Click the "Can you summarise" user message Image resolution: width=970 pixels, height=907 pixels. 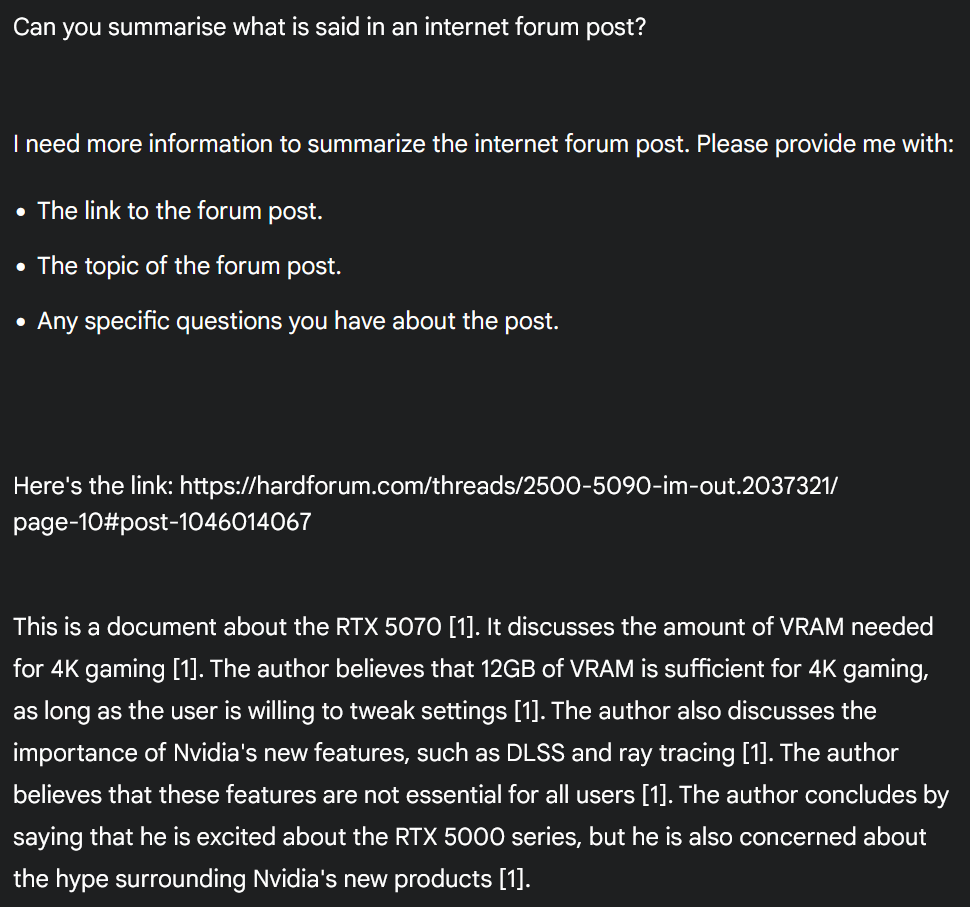point(329,27)
